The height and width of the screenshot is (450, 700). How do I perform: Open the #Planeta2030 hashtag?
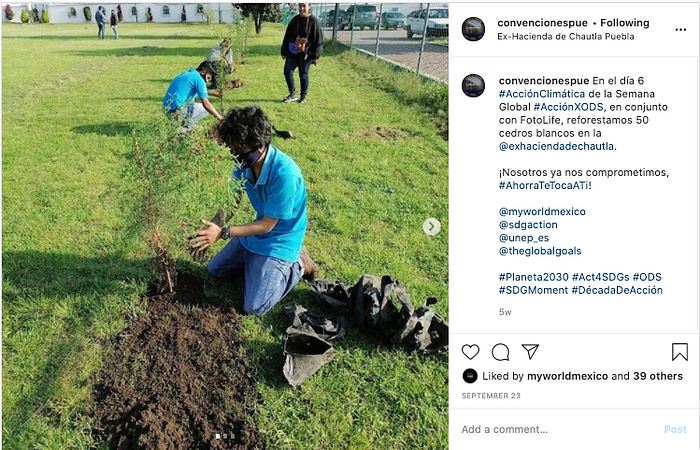coord(533,277)
